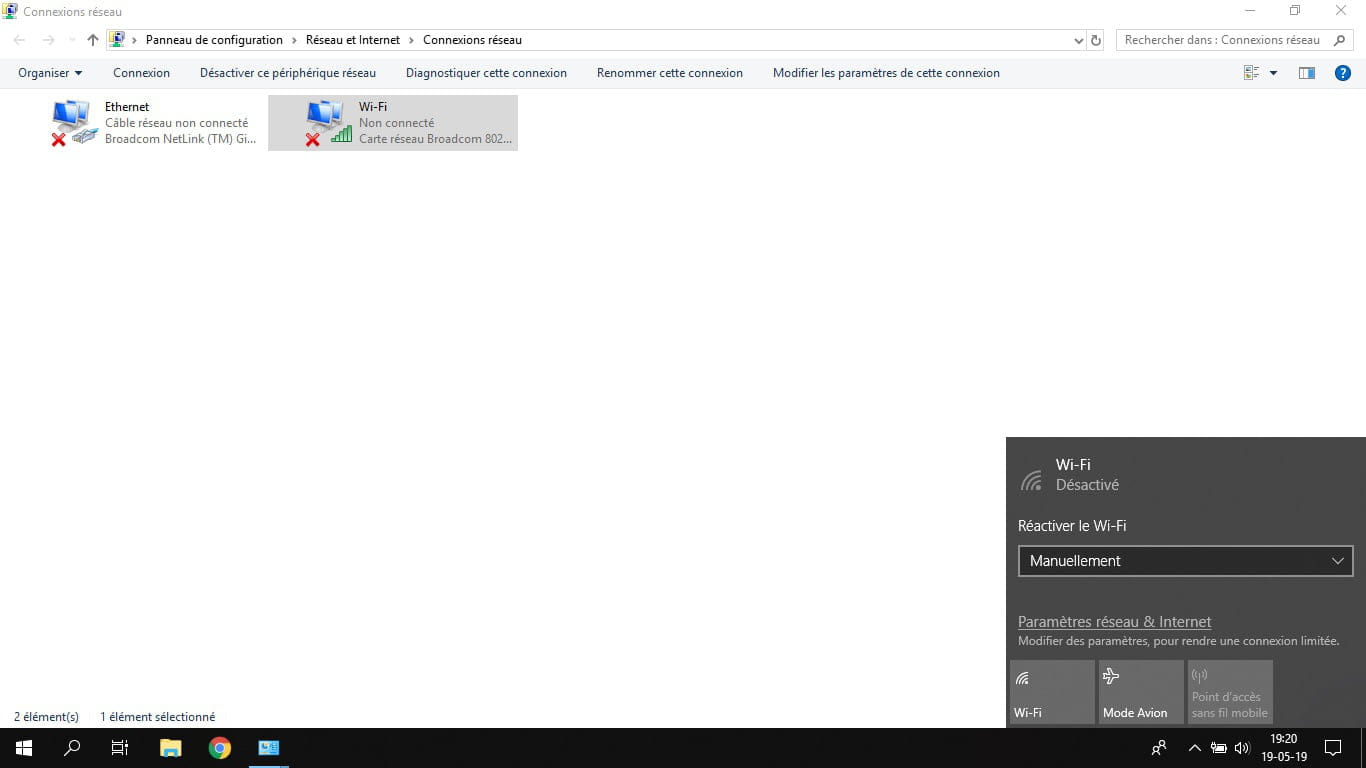The height and width of the screenshot is (768, 1366).
Task: Toggle the preview pane icon
Action: tap(1306, 73)
